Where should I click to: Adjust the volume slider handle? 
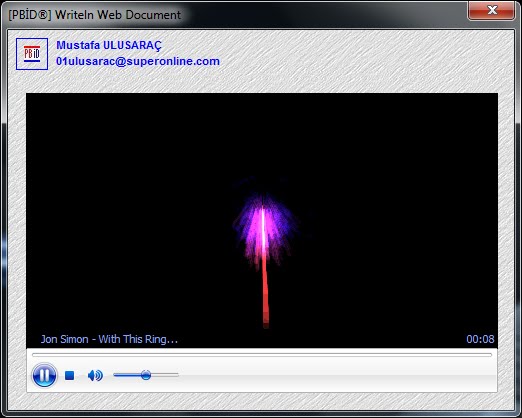click(x=146, y=375)
